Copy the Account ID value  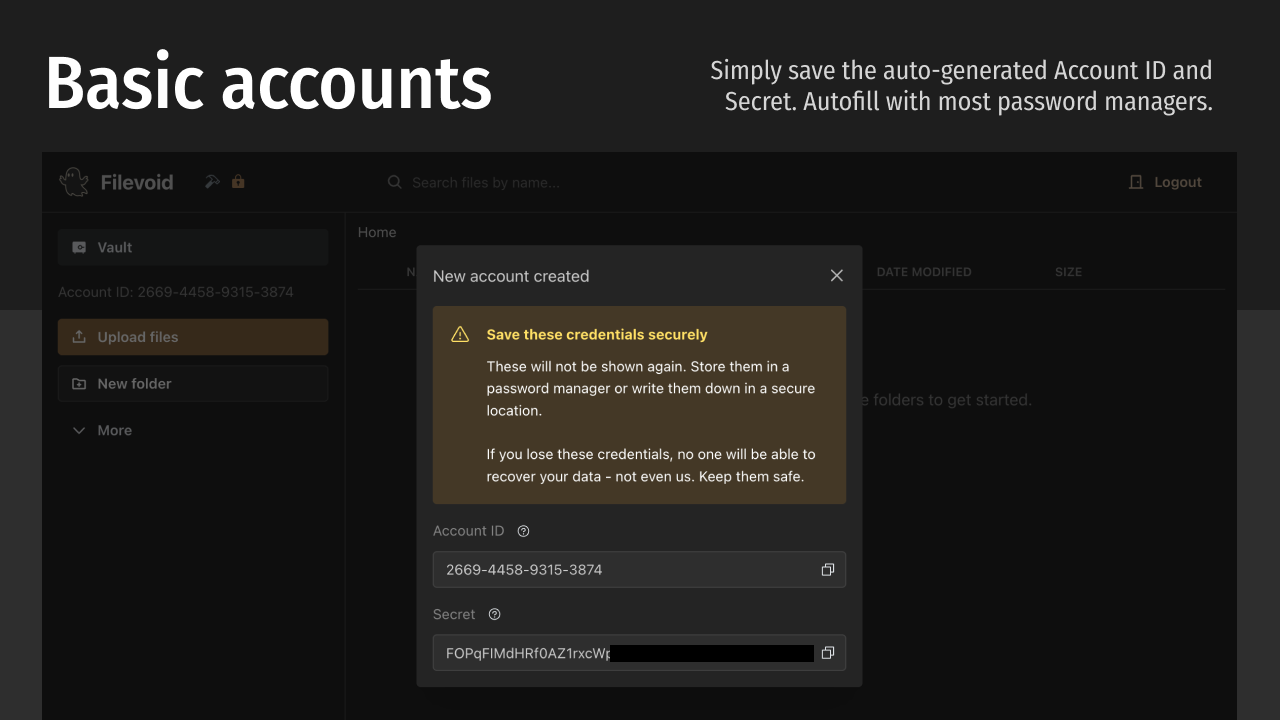click(827, 570)
